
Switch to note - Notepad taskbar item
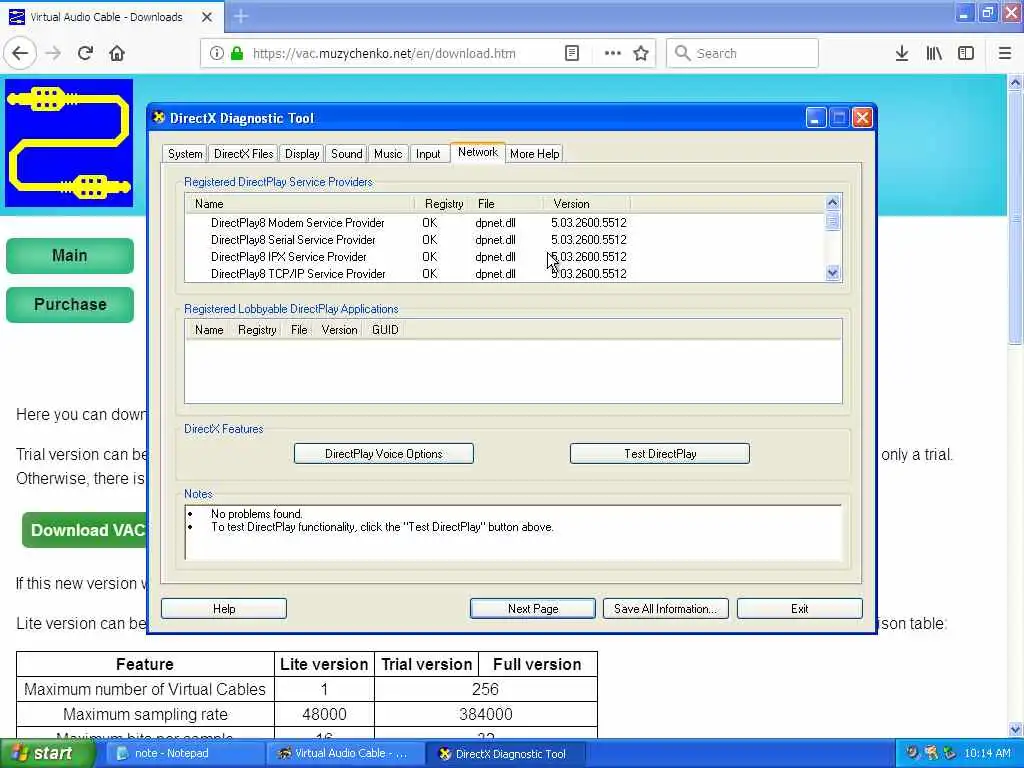pos(185,754)
